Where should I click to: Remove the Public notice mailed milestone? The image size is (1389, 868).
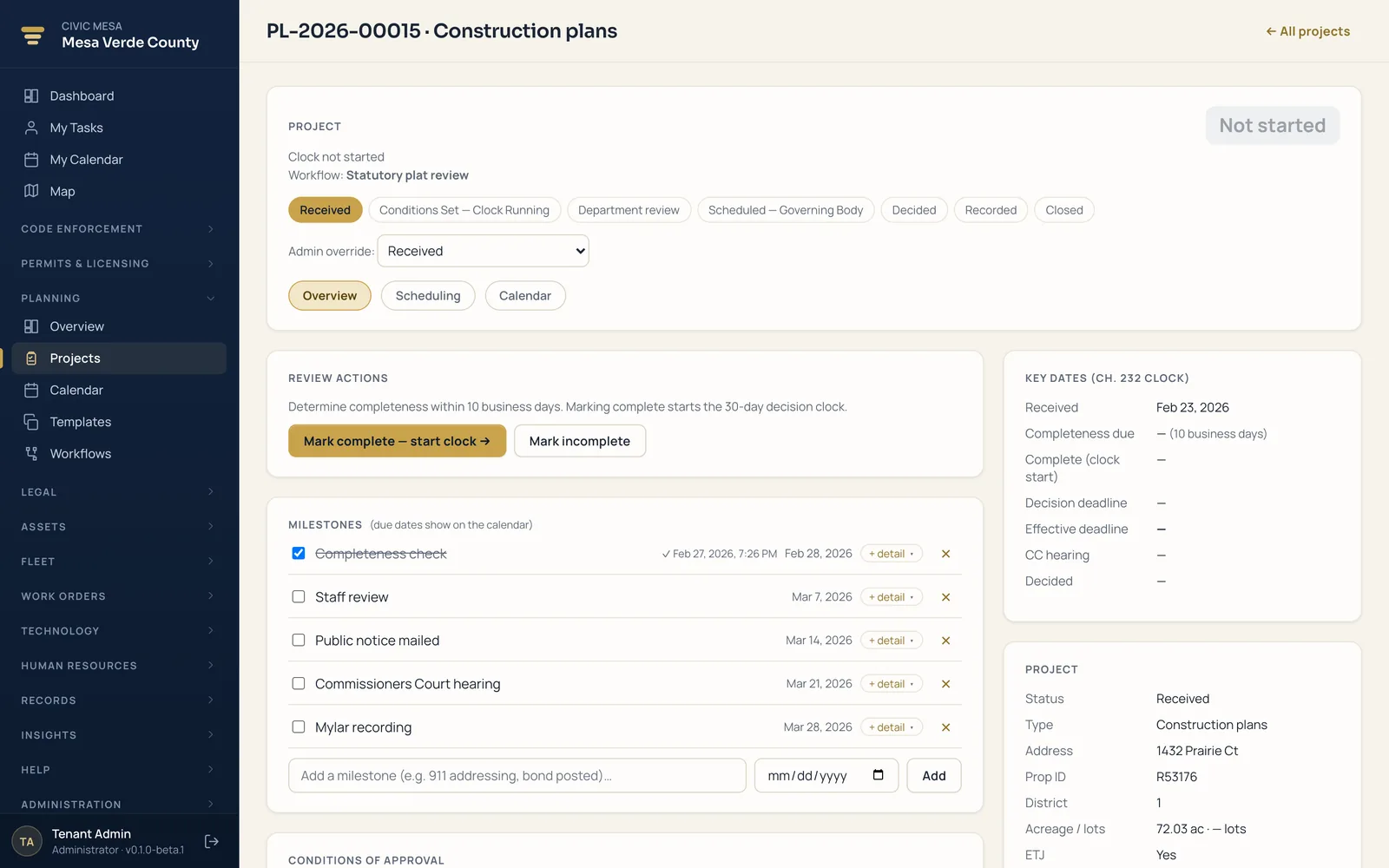(x=946, y=641)
